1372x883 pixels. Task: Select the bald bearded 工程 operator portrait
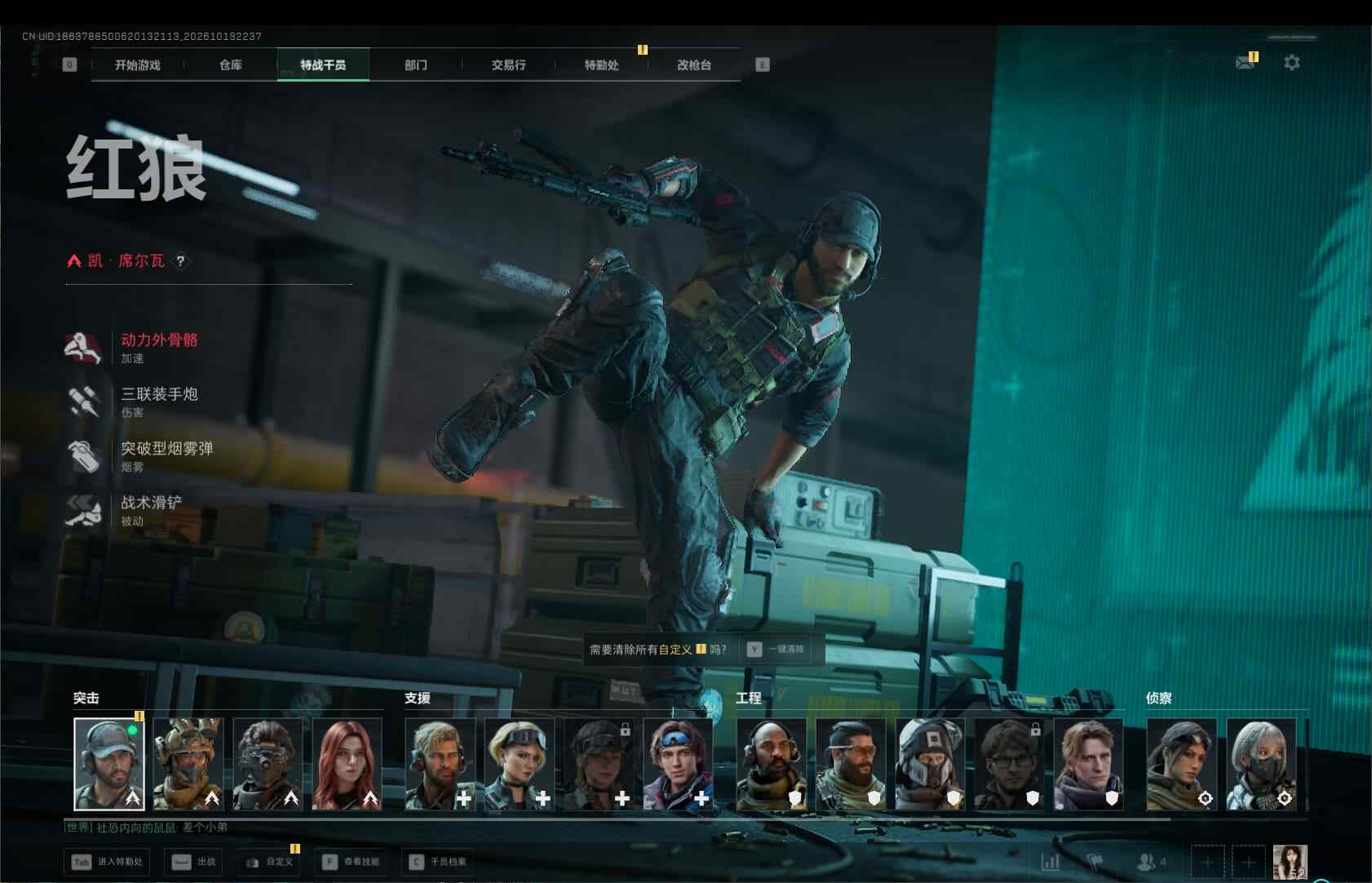772,765
